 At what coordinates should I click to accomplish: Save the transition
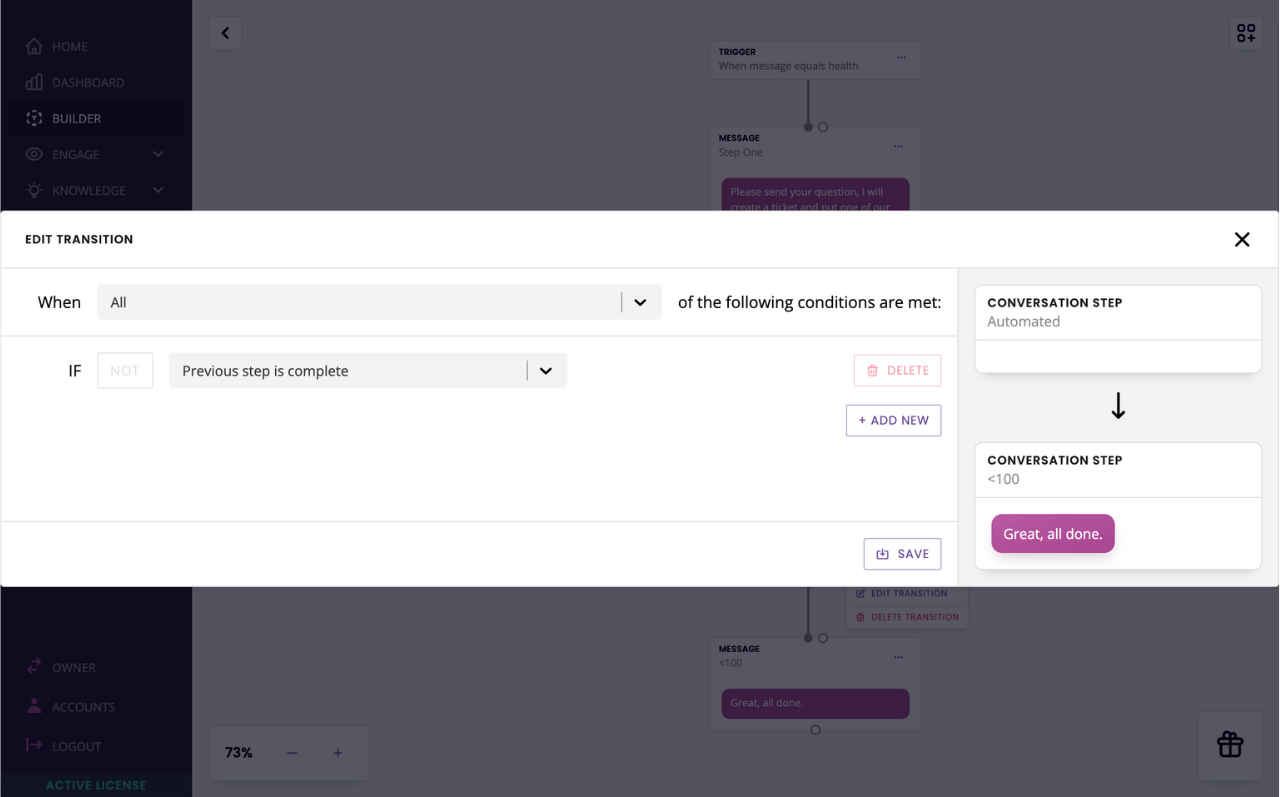902,554
